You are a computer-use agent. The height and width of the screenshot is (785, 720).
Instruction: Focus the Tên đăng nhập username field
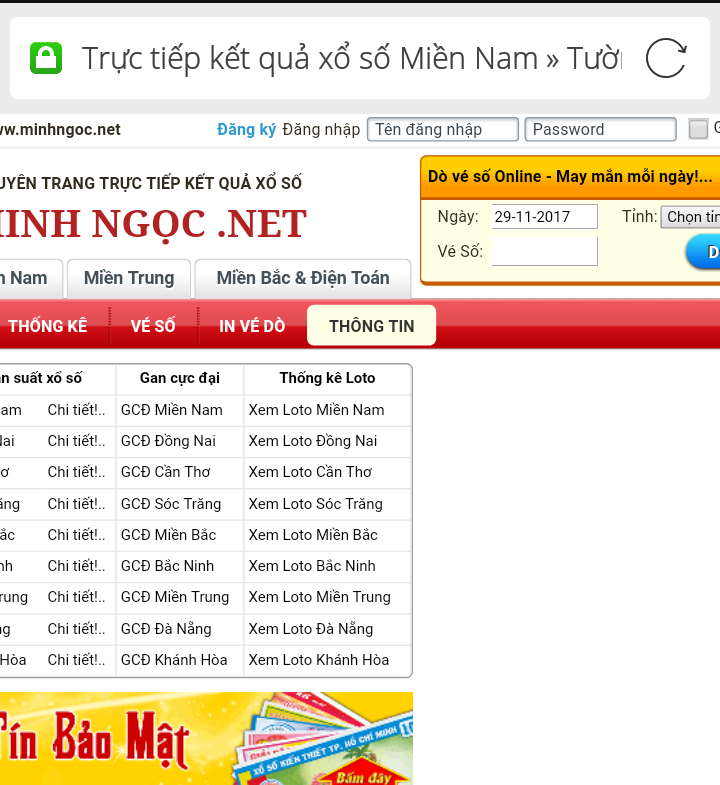(x=442, y=129)
